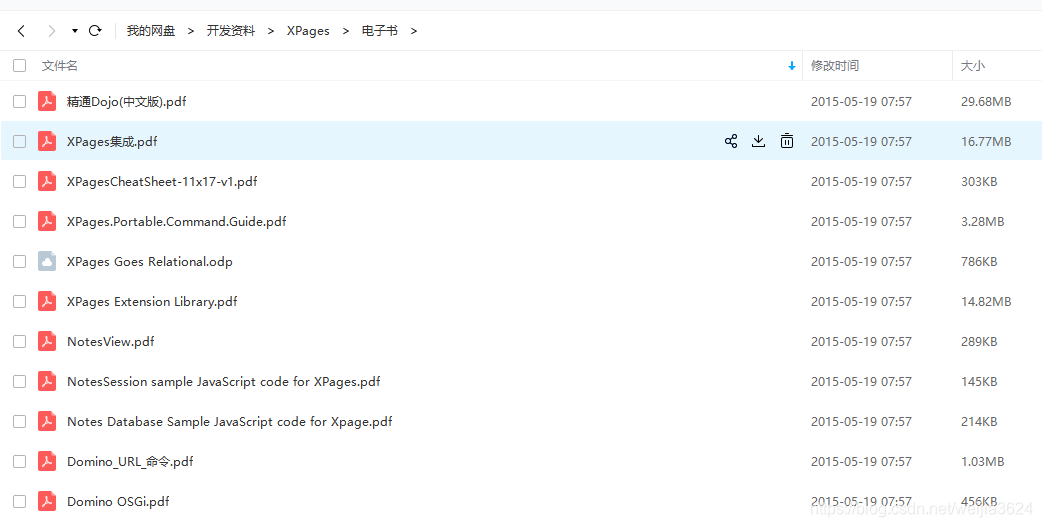The image size is (1042, 527).
Task: Click PDF icon of Domino_URL_命令.pdf
Action: click(x=47, y=461)
